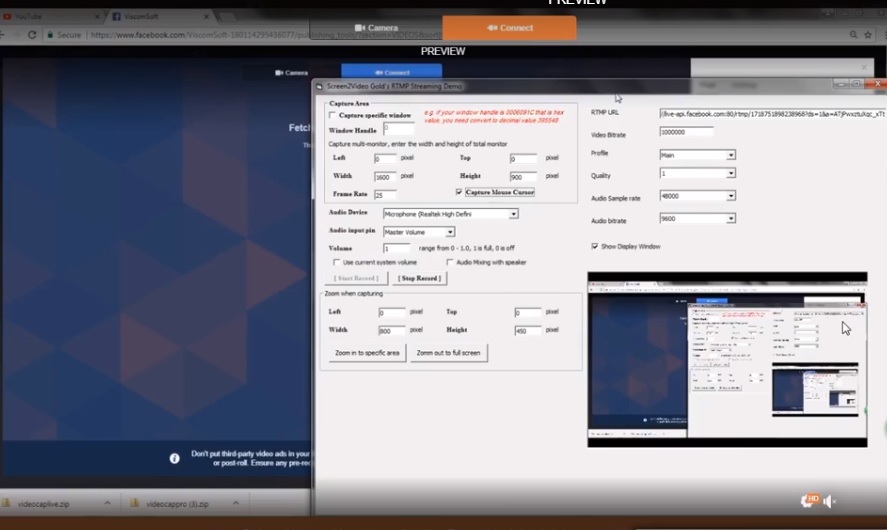Select the Camera tab in top bar
This screenshot has width=887, height=530.
pyautogui.click(x=375, y=28)
